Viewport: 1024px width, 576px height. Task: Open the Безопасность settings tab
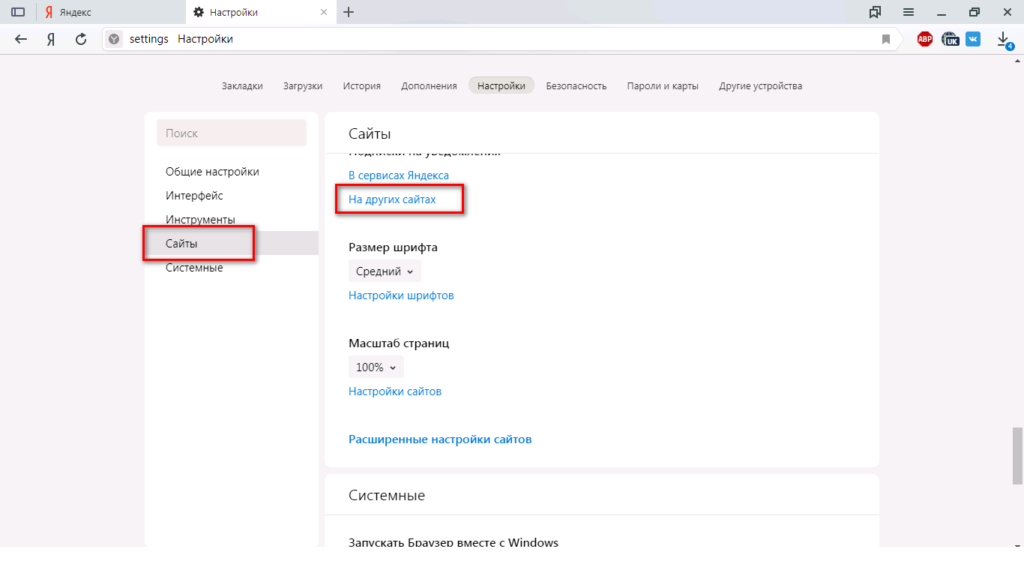click(576, 86)
